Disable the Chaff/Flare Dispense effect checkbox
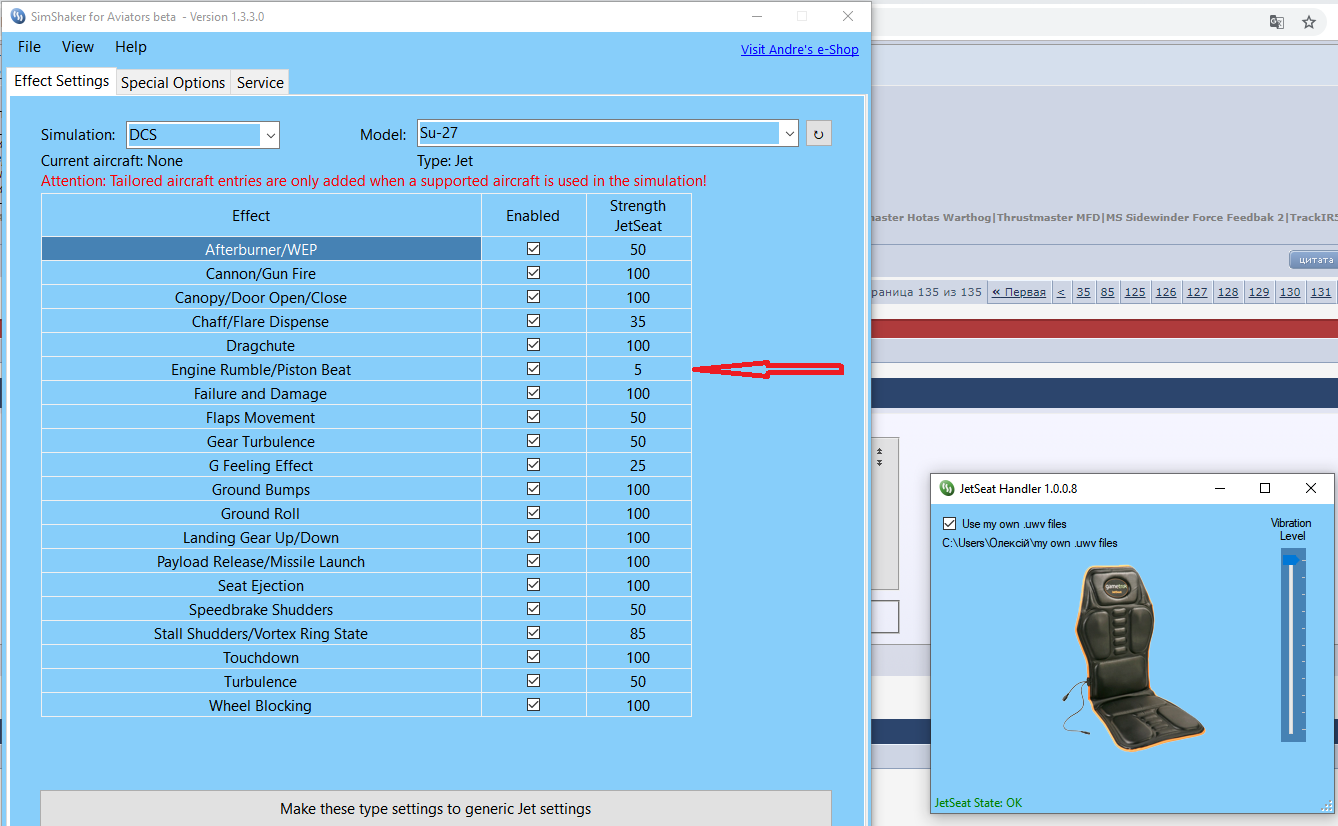Screen dimensions: 1338x826 [x=533, y=321]
